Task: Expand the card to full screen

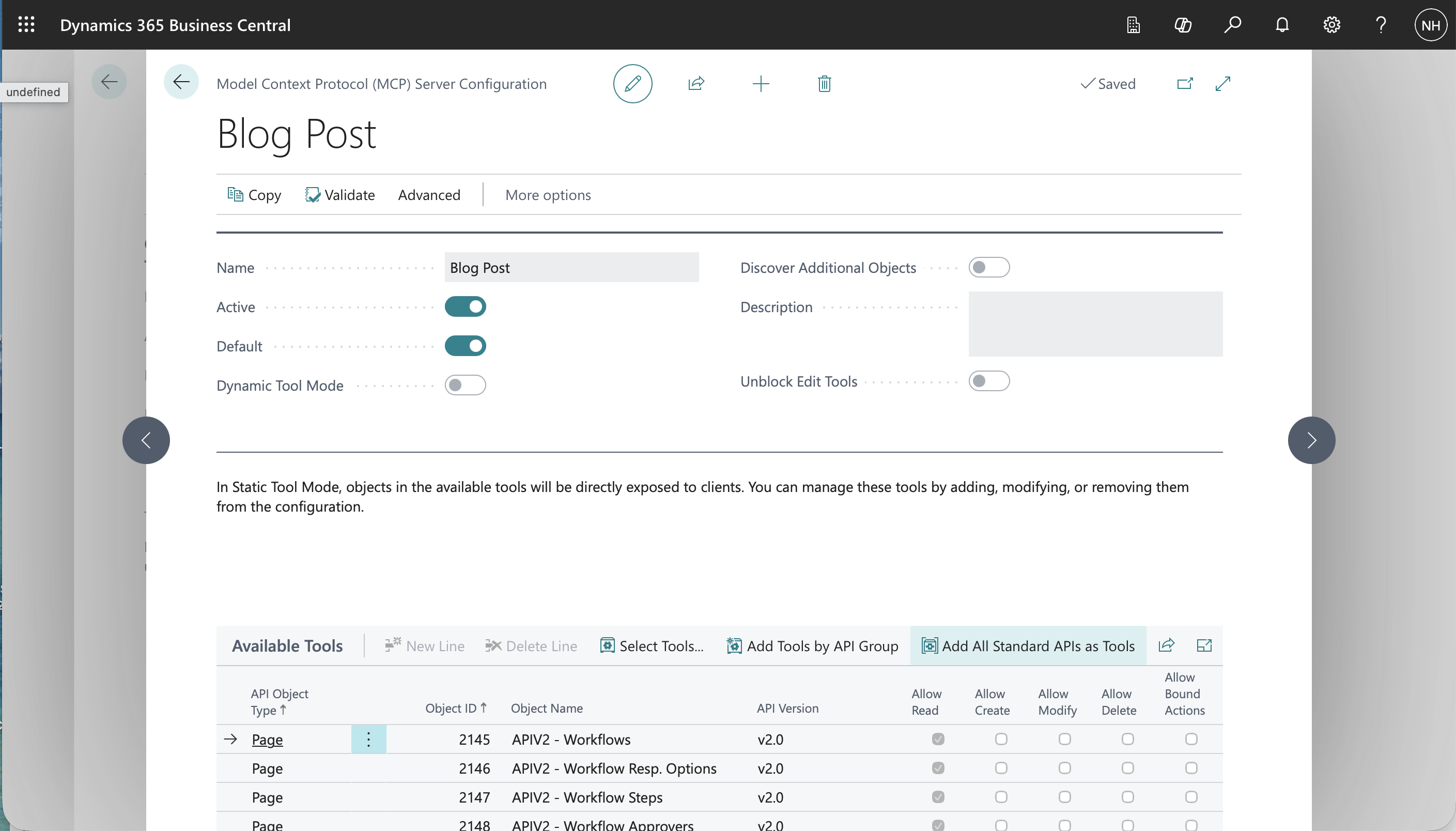Action: (1222, 84)
